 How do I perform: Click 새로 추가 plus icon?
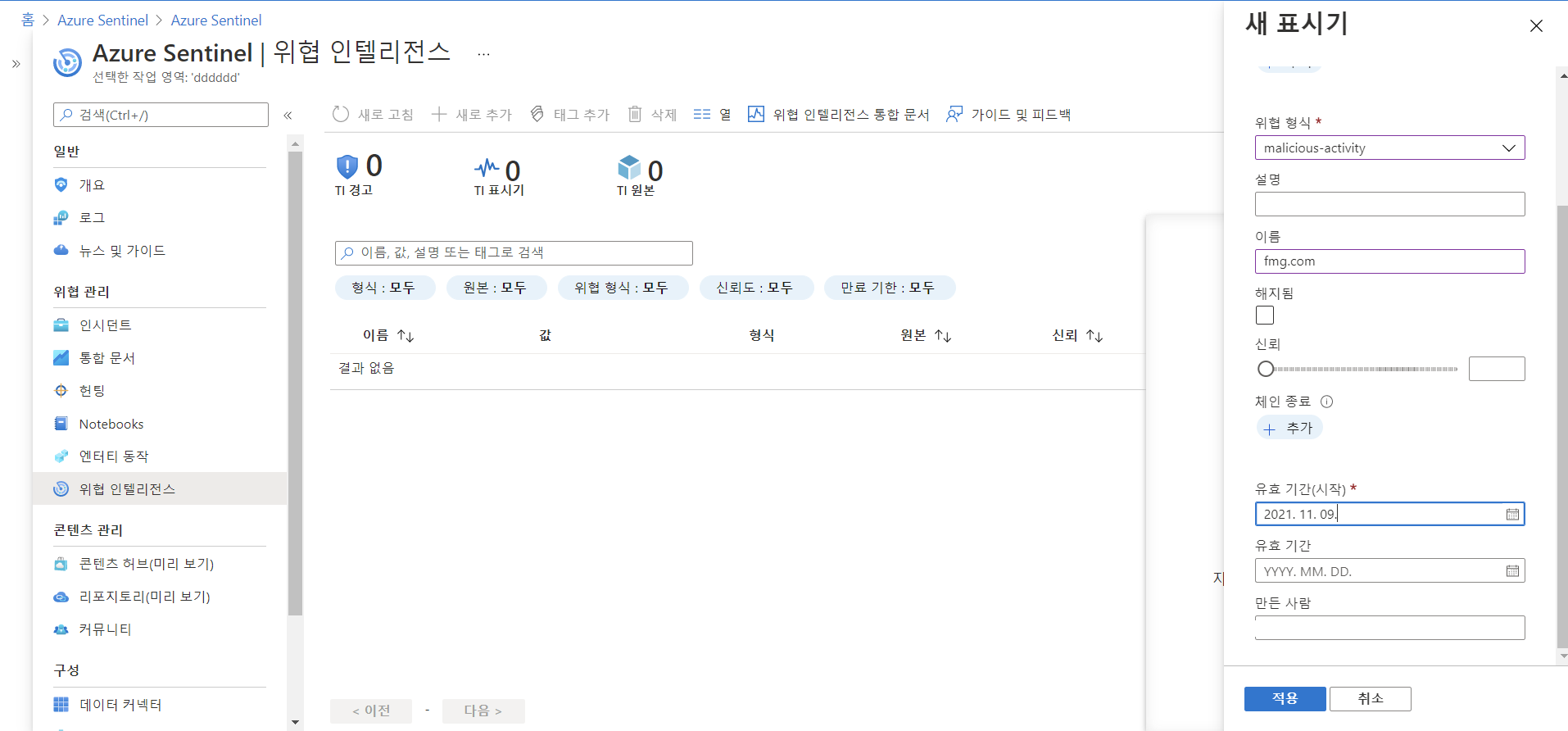point(439,115)
